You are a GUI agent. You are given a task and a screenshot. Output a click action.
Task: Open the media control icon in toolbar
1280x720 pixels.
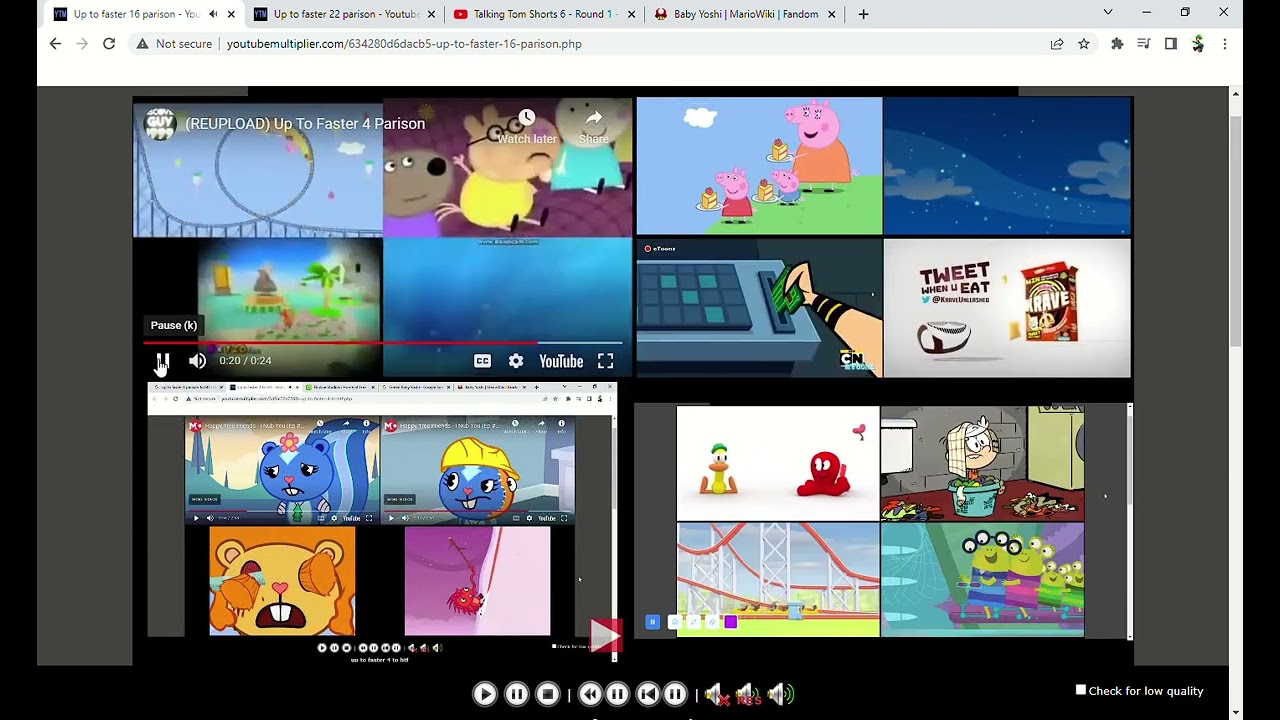1144,44
